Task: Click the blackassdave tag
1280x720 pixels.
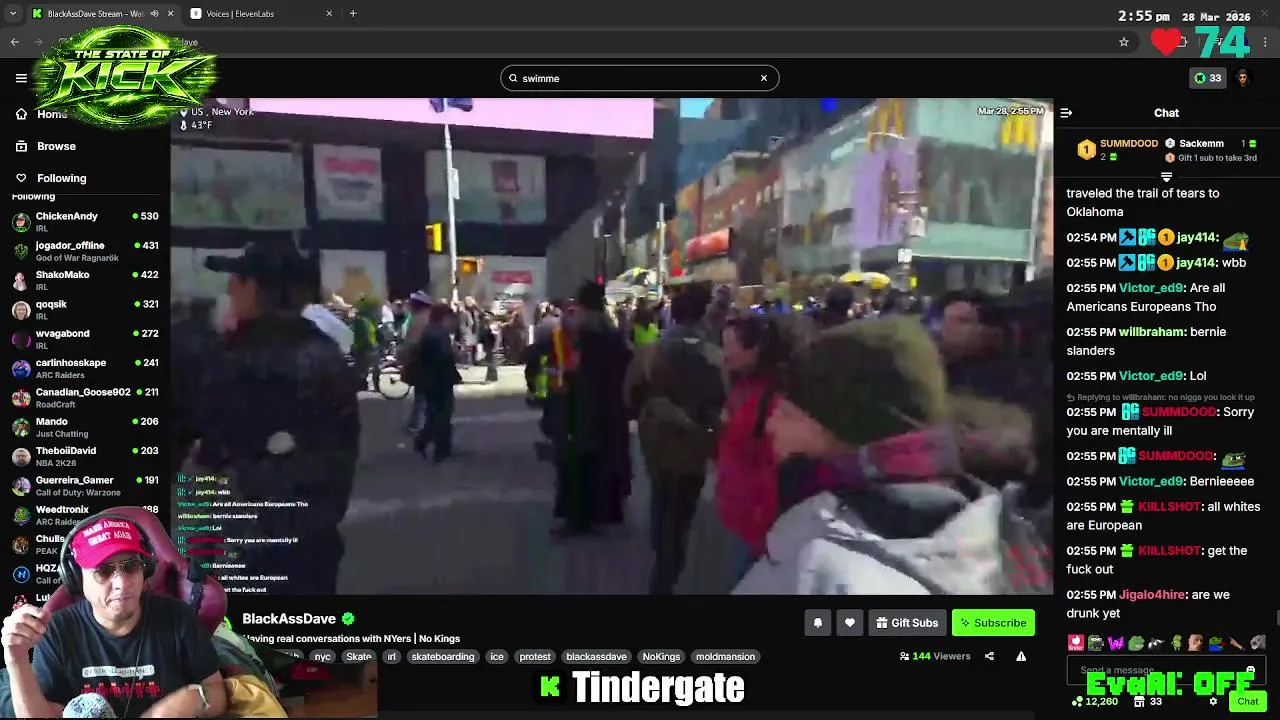Action: tap(596, 657)
